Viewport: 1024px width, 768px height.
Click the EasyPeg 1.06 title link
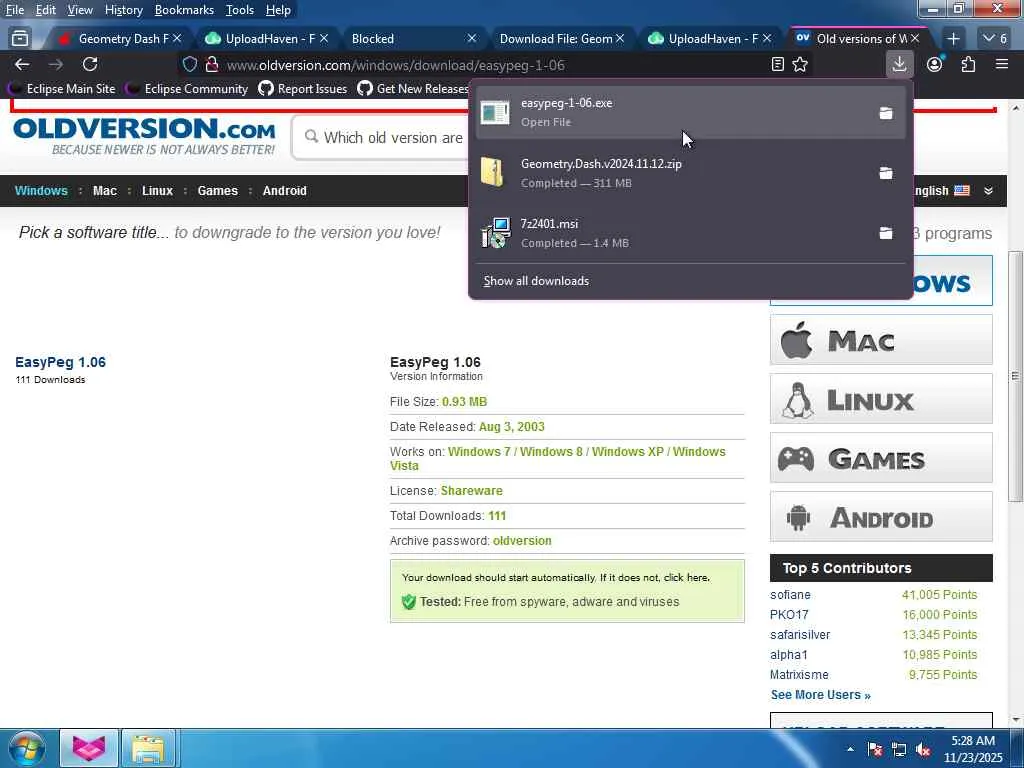(60, 362)
